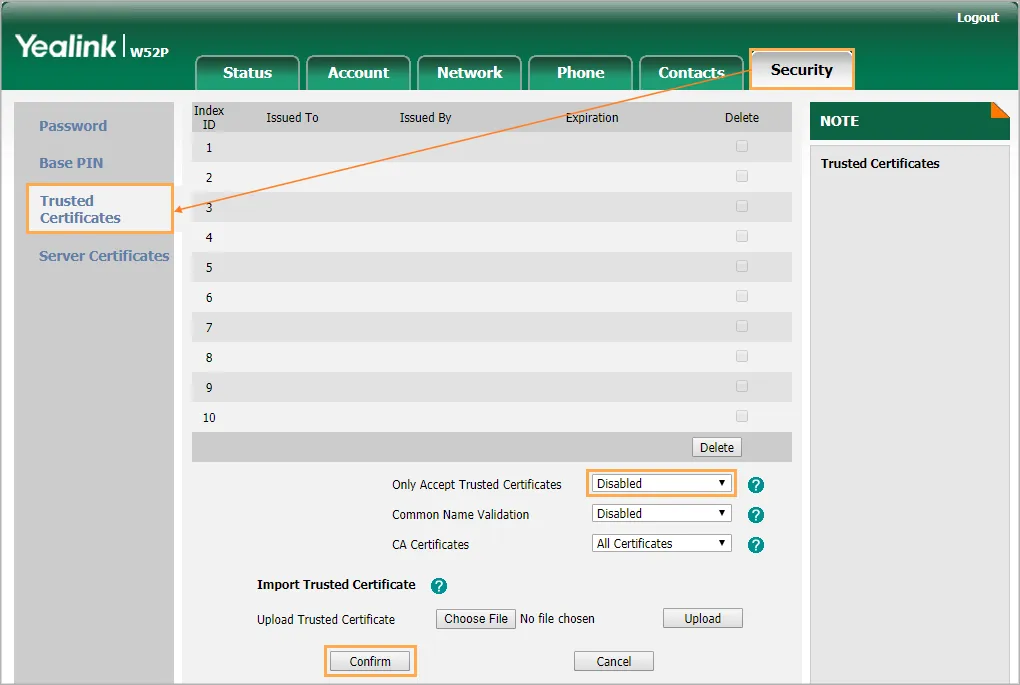Click the 'Index ID' column header
Image resolution: width=1020 pixels, height=685 pixels.
click(209, 118)
